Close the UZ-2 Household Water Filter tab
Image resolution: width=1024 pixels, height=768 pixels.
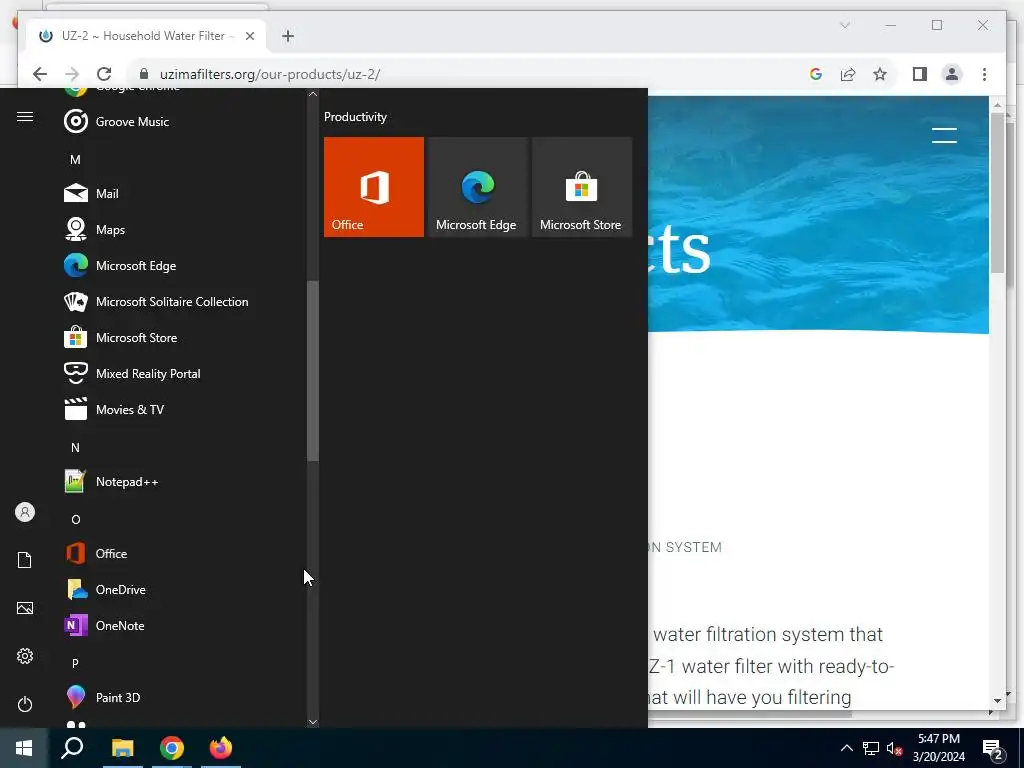tap(249, 36)
